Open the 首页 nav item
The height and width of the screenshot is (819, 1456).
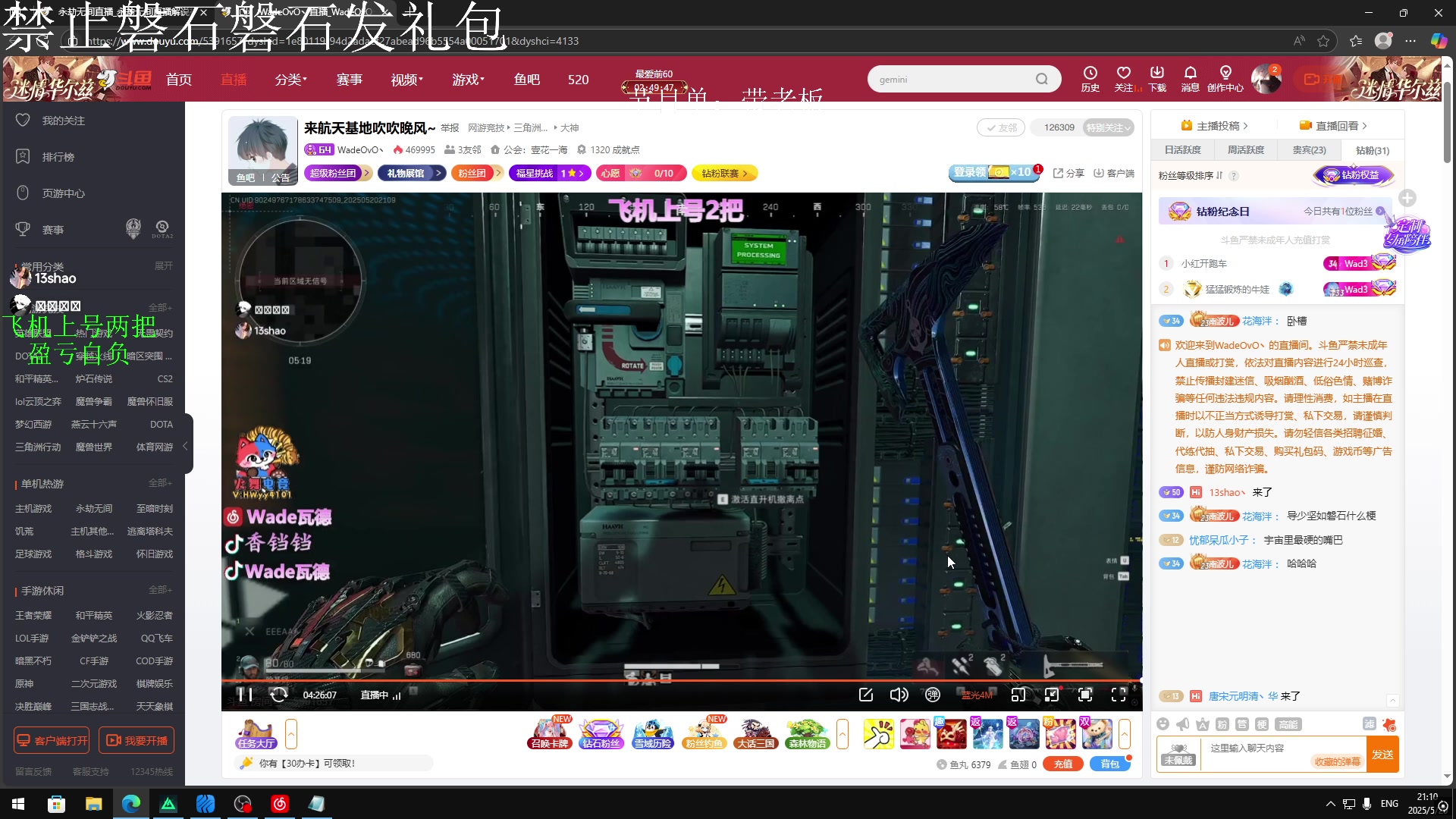pyautogui.click(x=179, y=80)
